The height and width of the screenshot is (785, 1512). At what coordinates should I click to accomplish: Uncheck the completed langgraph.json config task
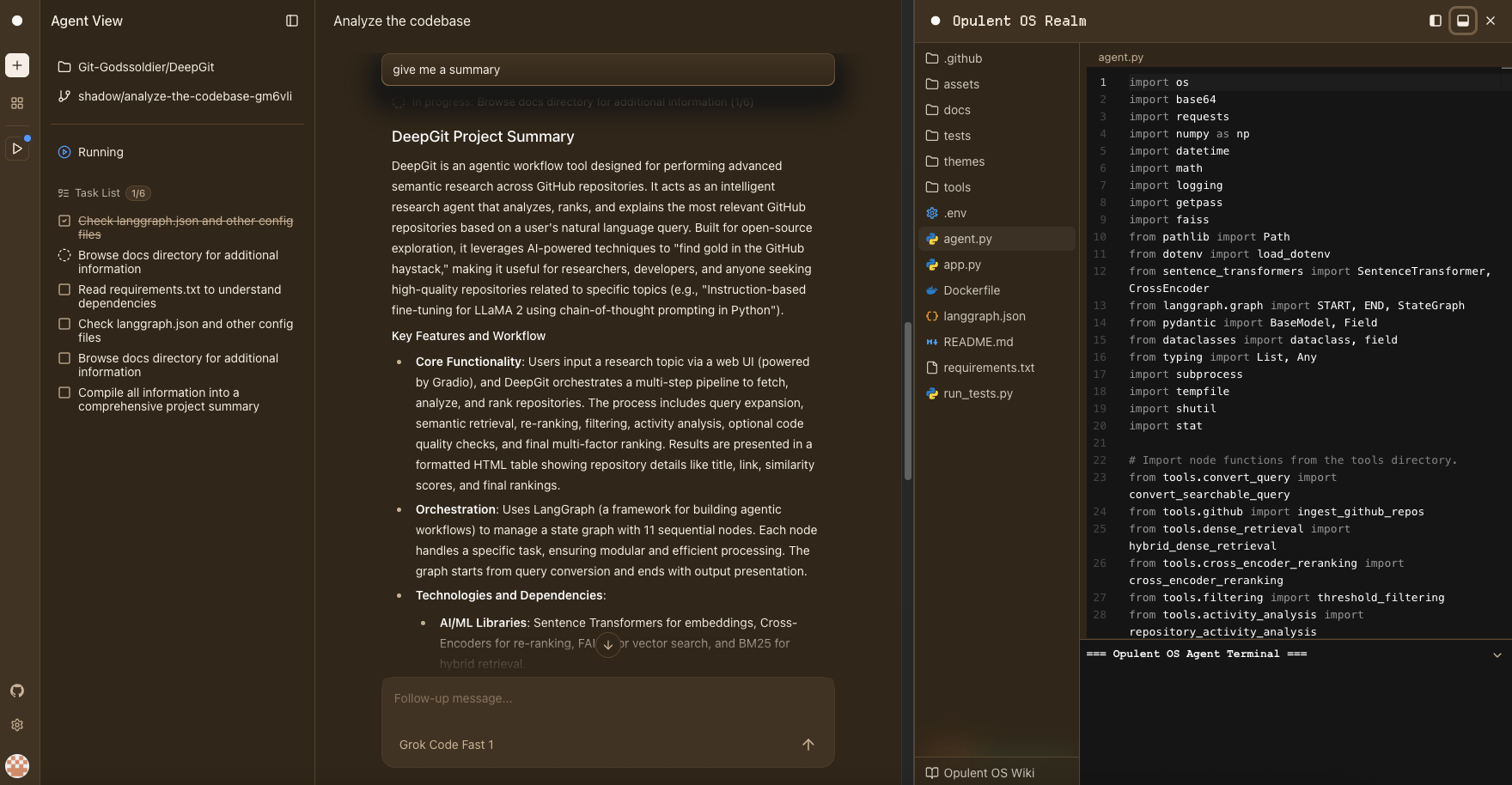pos(64,220)
